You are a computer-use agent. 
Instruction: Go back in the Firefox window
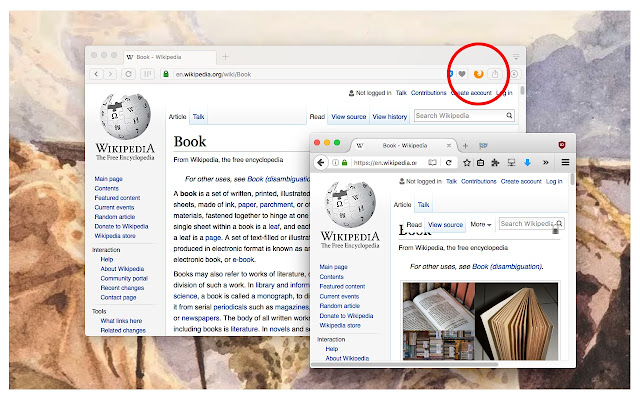click(x=321, y=162)
